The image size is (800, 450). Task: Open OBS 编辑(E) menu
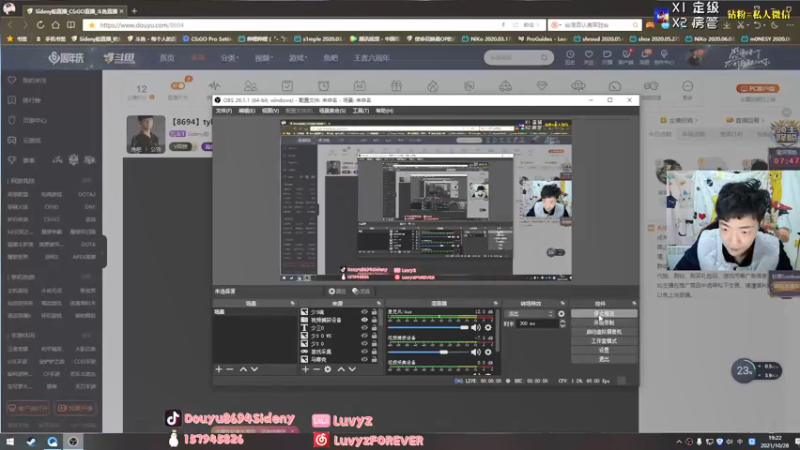tap(246, 111)
